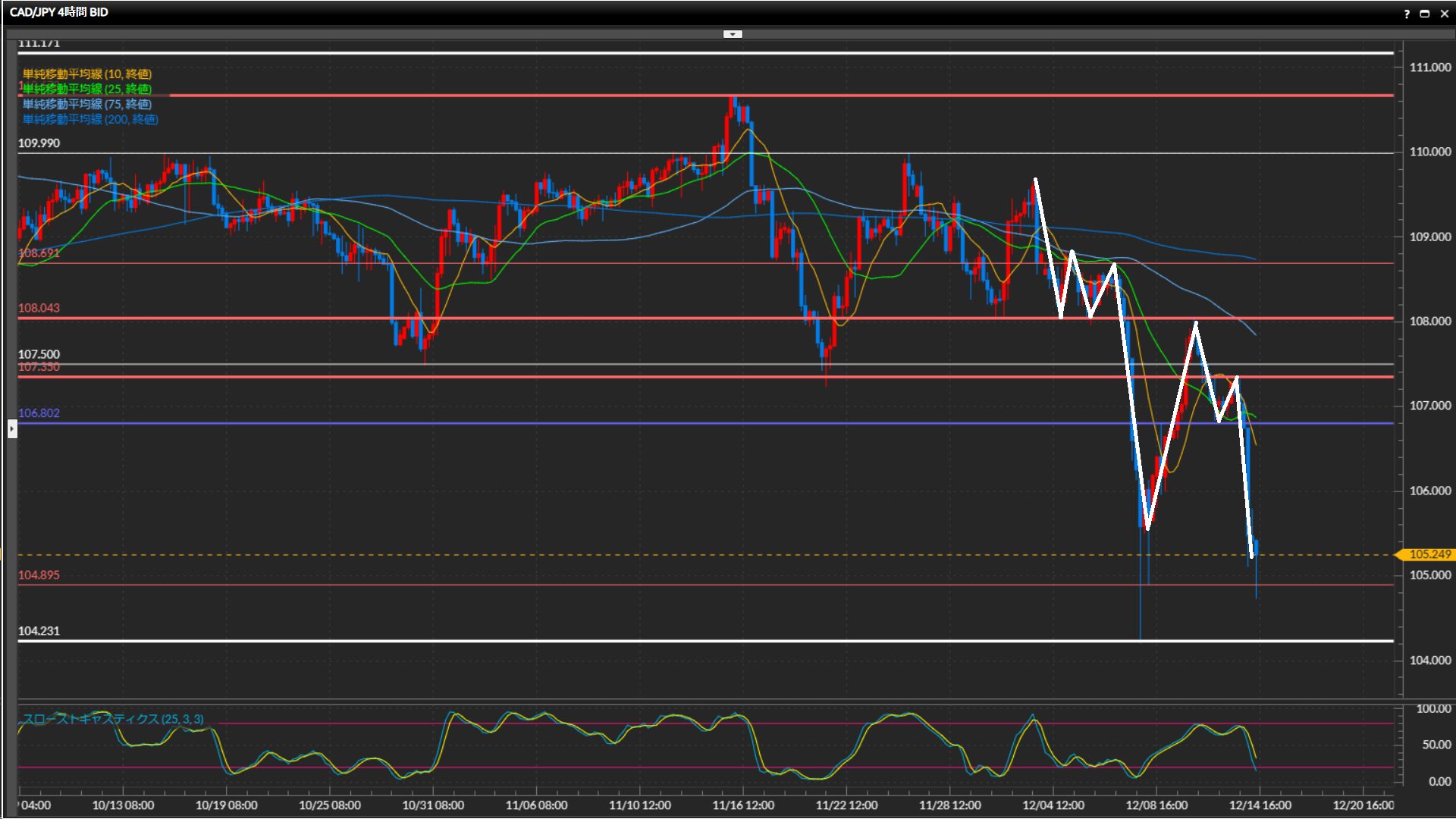The width and height of the screenshot is (1456, 819).
Task: Click the 108.043 red support line label
Action: point(39,308)
